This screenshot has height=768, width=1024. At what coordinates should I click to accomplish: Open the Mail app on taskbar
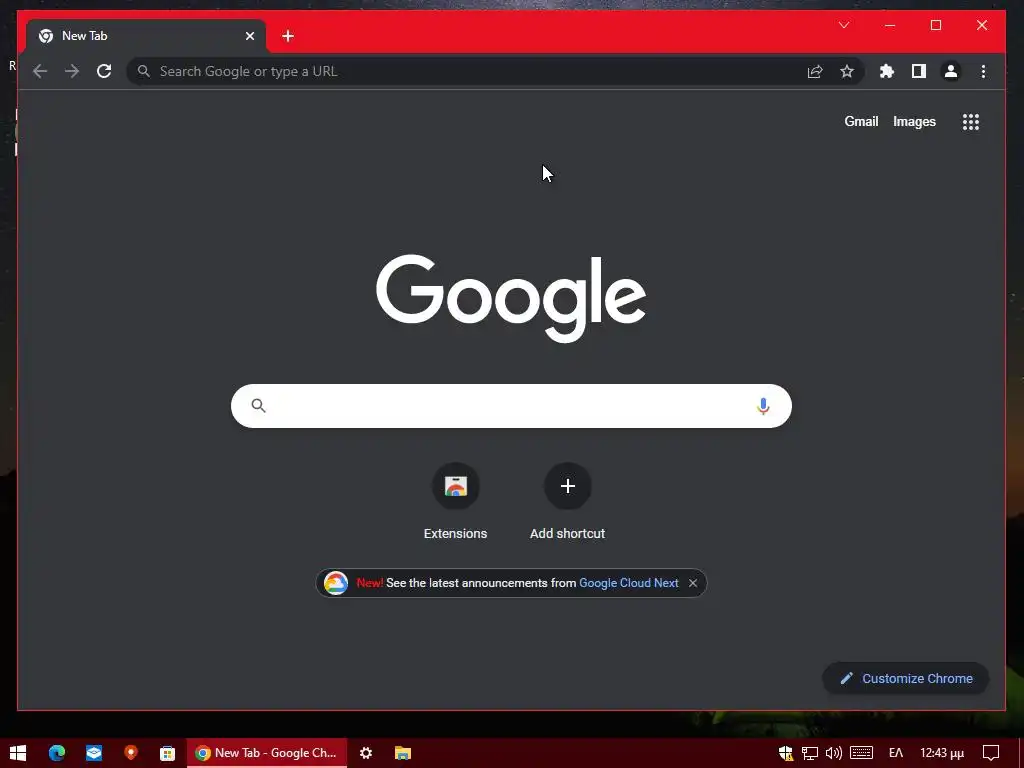click(94, 753)
